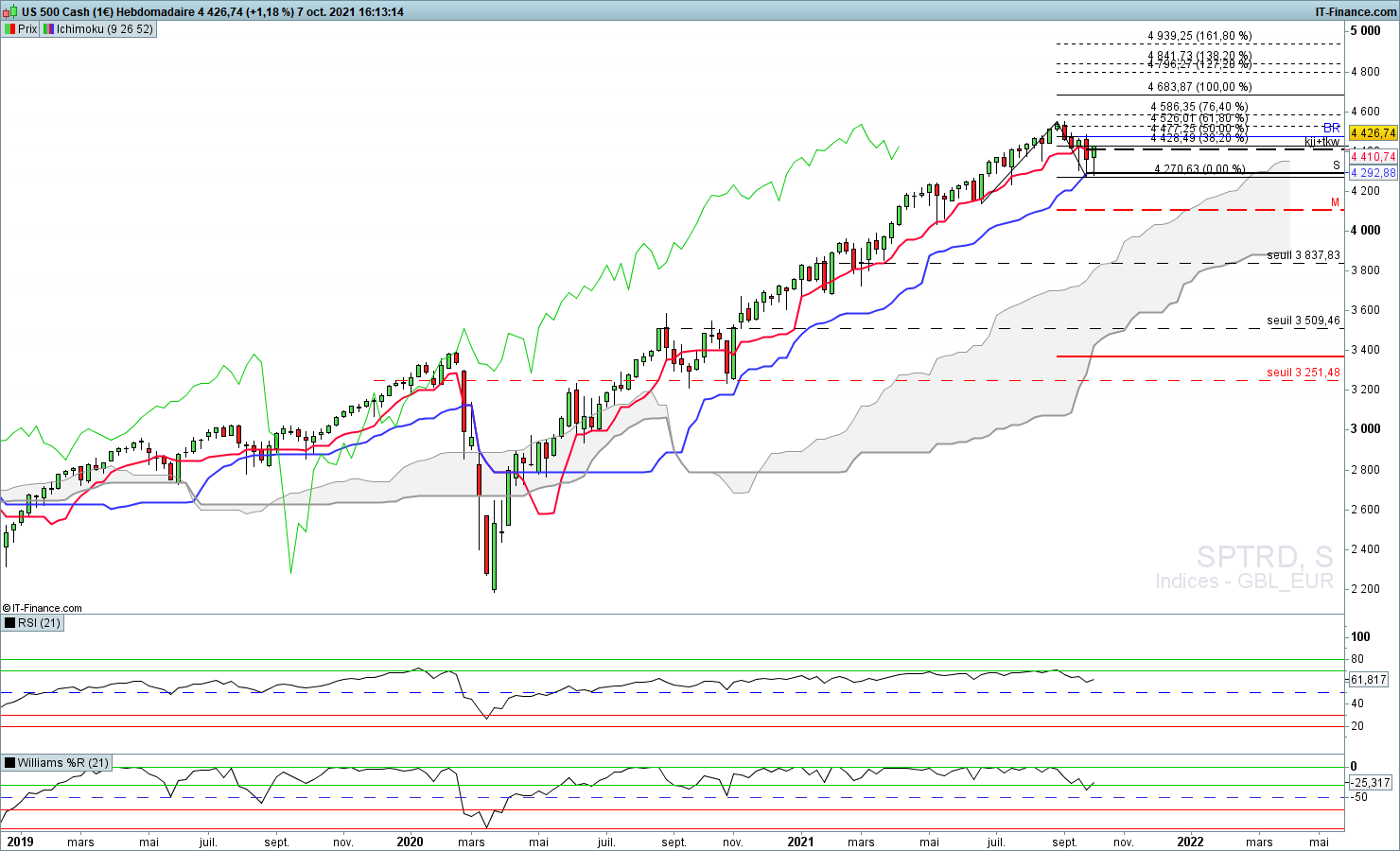The height and width of the screenshot is (851, 1400).
Task: Click the 2022 marker on the time axis
Action: [x=1189, y=842]
